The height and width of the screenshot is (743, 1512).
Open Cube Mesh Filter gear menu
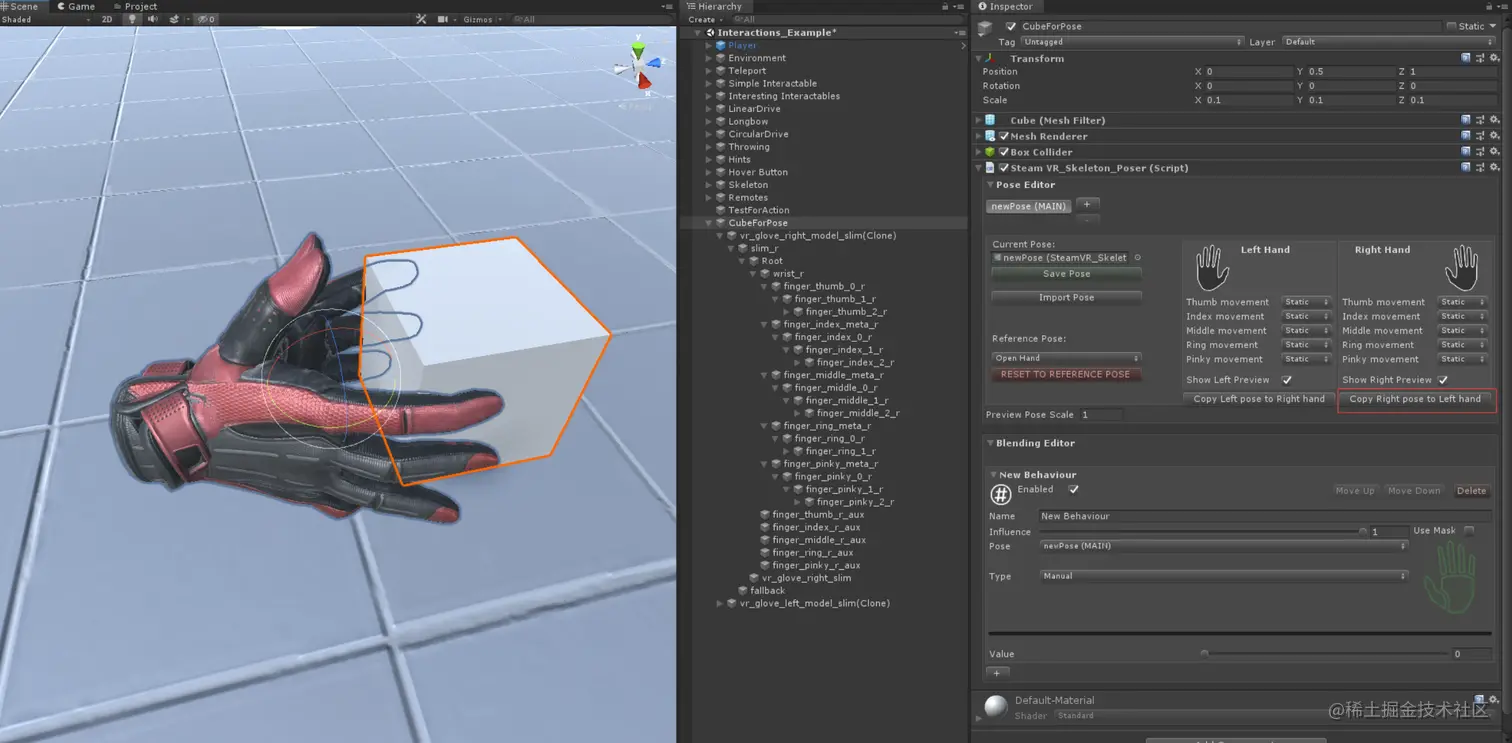click(1494, 120)
